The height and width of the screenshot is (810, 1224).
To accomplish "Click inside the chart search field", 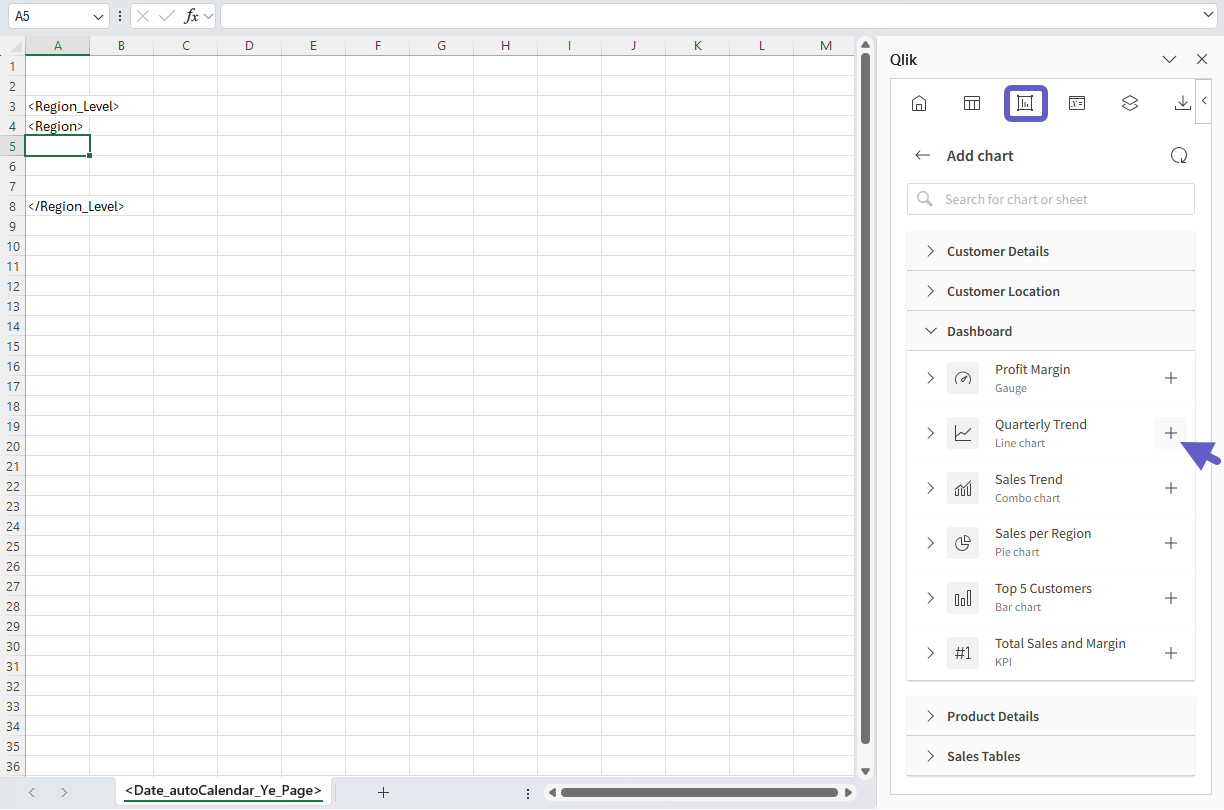I will point(1050,199).
